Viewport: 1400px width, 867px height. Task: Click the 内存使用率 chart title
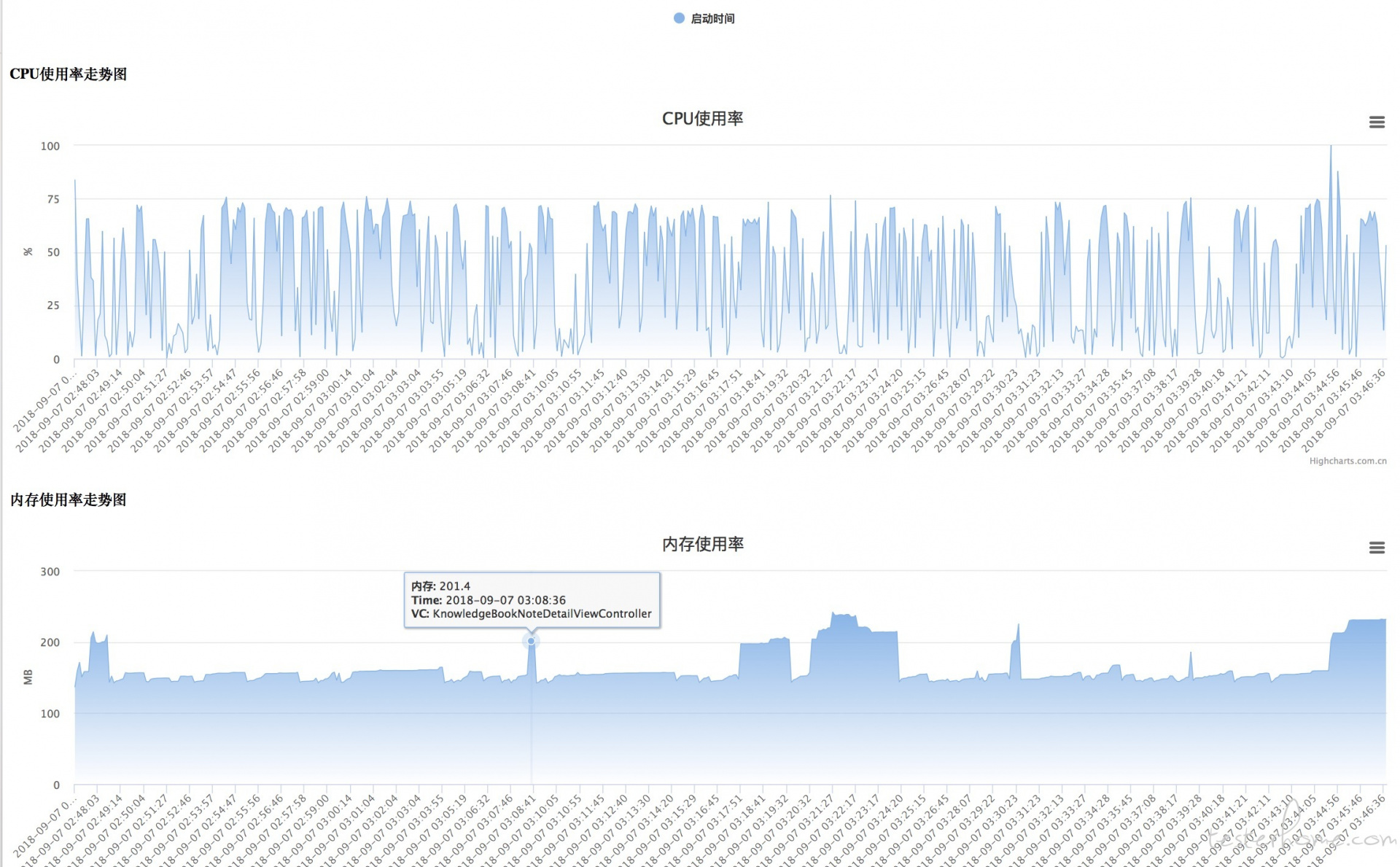click(702, 544)
